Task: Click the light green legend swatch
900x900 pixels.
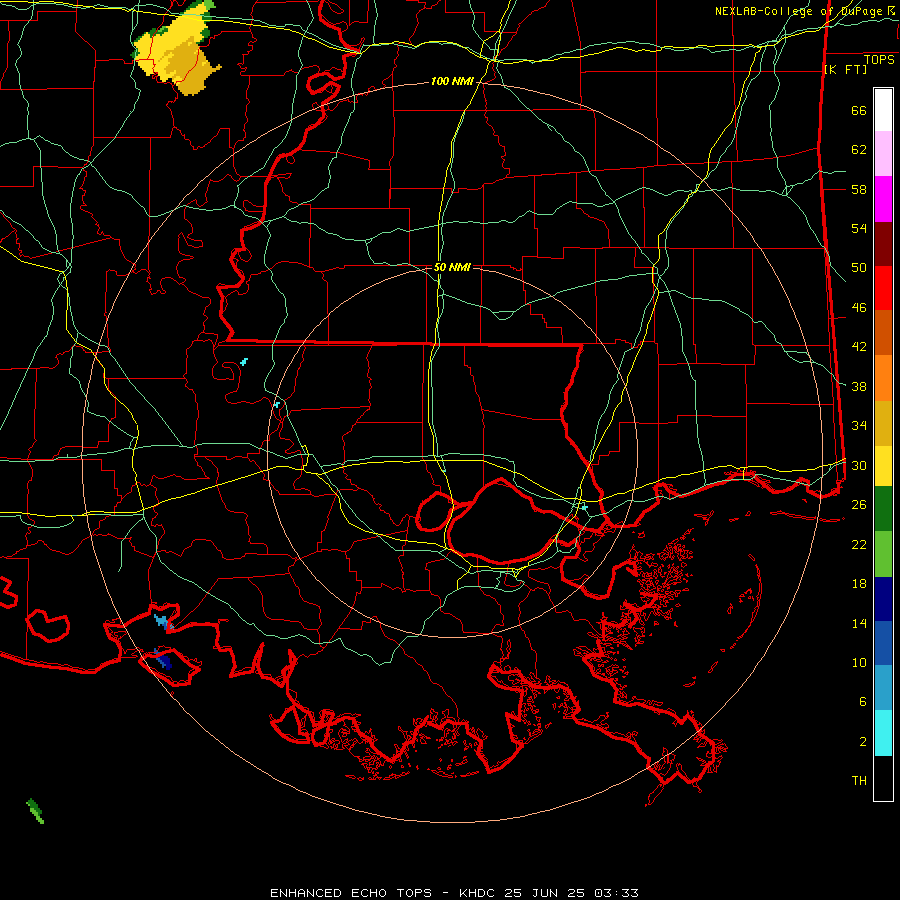Action: [883, 553]
